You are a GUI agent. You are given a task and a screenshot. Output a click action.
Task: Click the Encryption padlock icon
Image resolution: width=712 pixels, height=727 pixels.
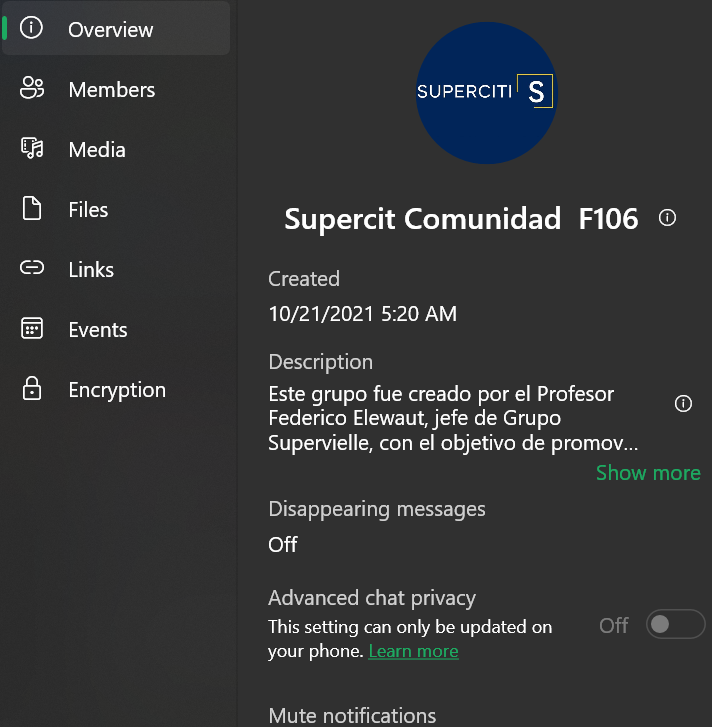[x=32, y=389]
